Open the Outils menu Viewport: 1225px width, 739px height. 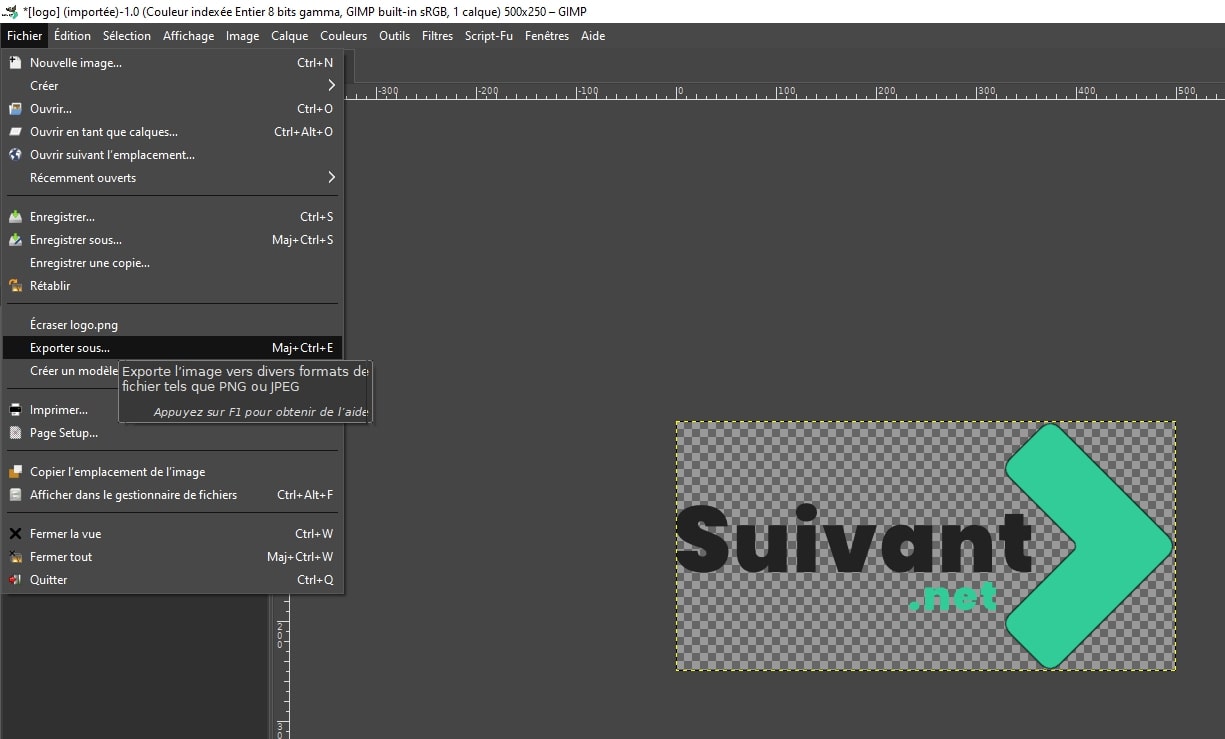tap(394, 36)
